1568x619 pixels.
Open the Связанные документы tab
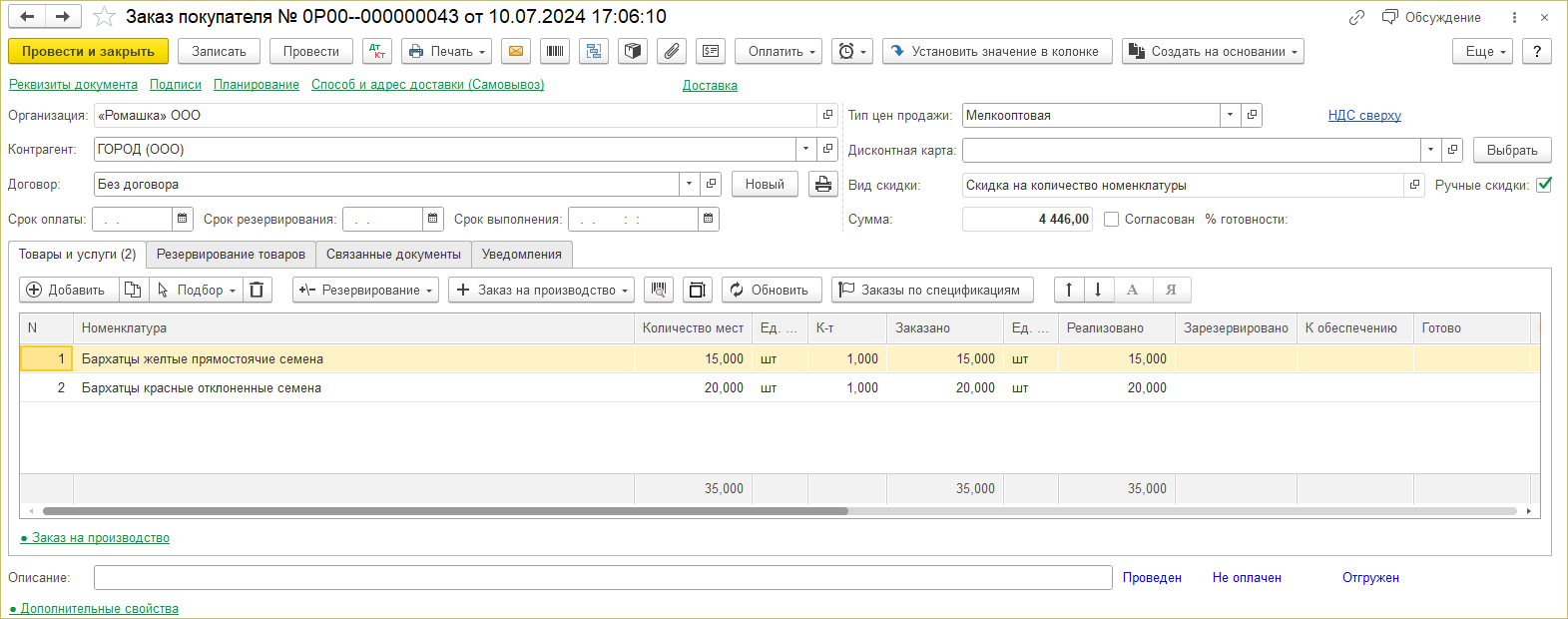[x=393, y=255]
